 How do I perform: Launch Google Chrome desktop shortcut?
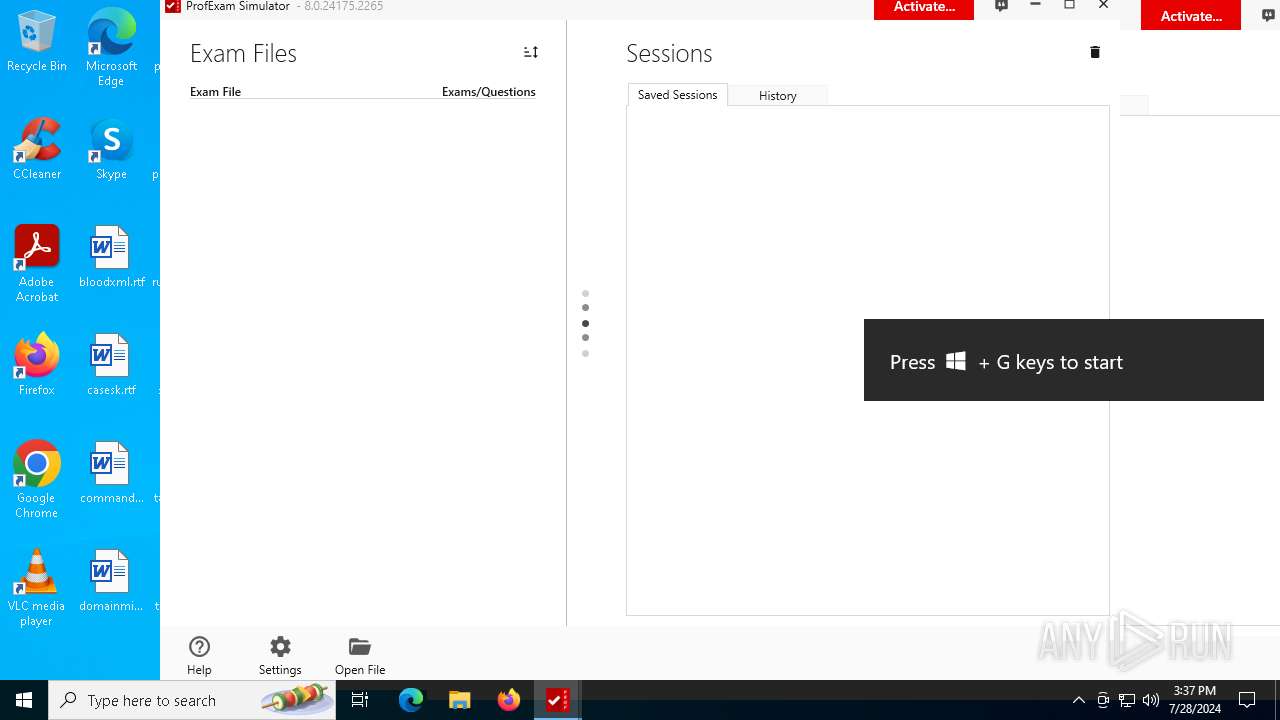37,480
